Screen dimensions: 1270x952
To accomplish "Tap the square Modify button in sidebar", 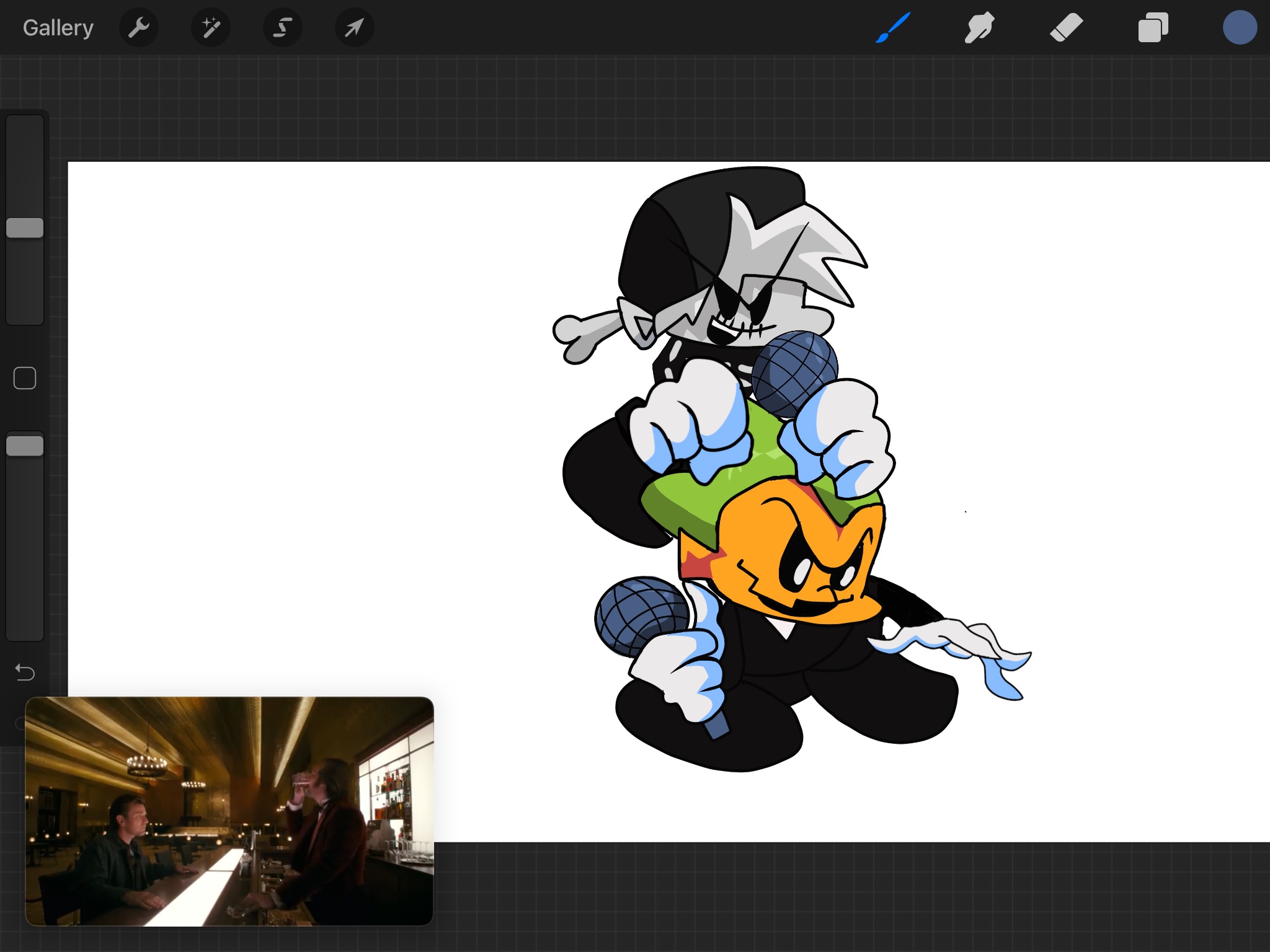I will [25, 378].
